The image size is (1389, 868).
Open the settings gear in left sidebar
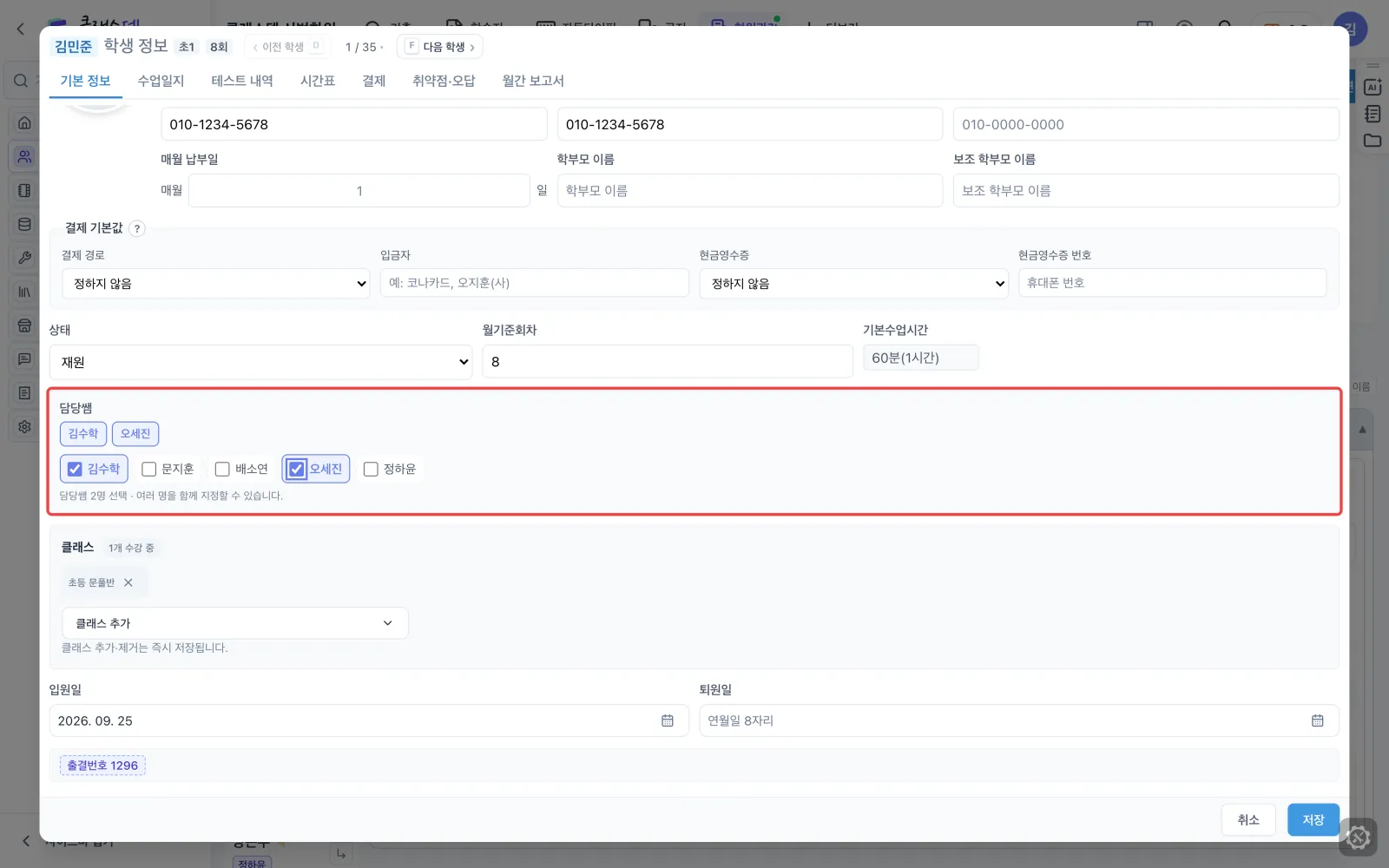pos(24,427)
